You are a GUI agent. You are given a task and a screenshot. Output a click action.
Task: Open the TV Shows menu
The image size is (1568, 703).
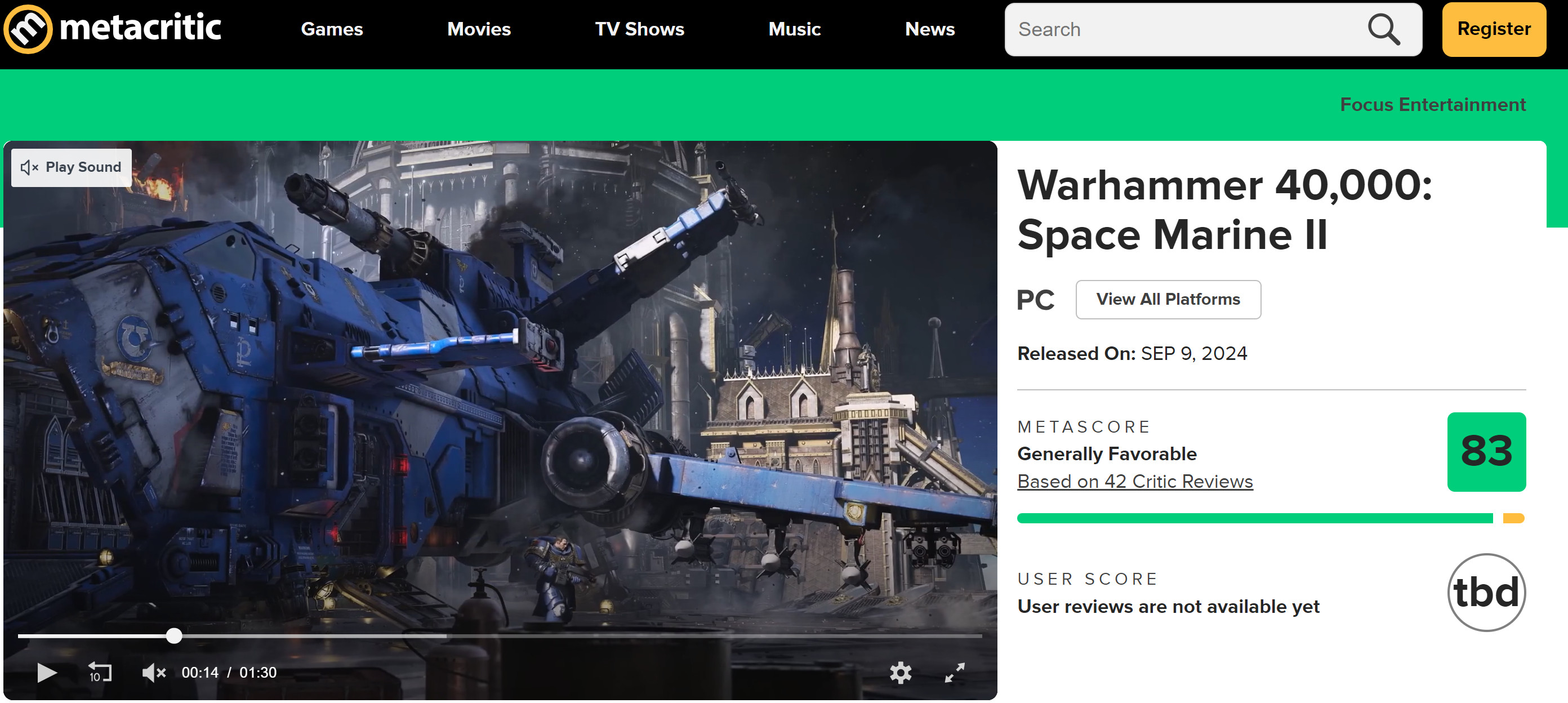[639, 29]
